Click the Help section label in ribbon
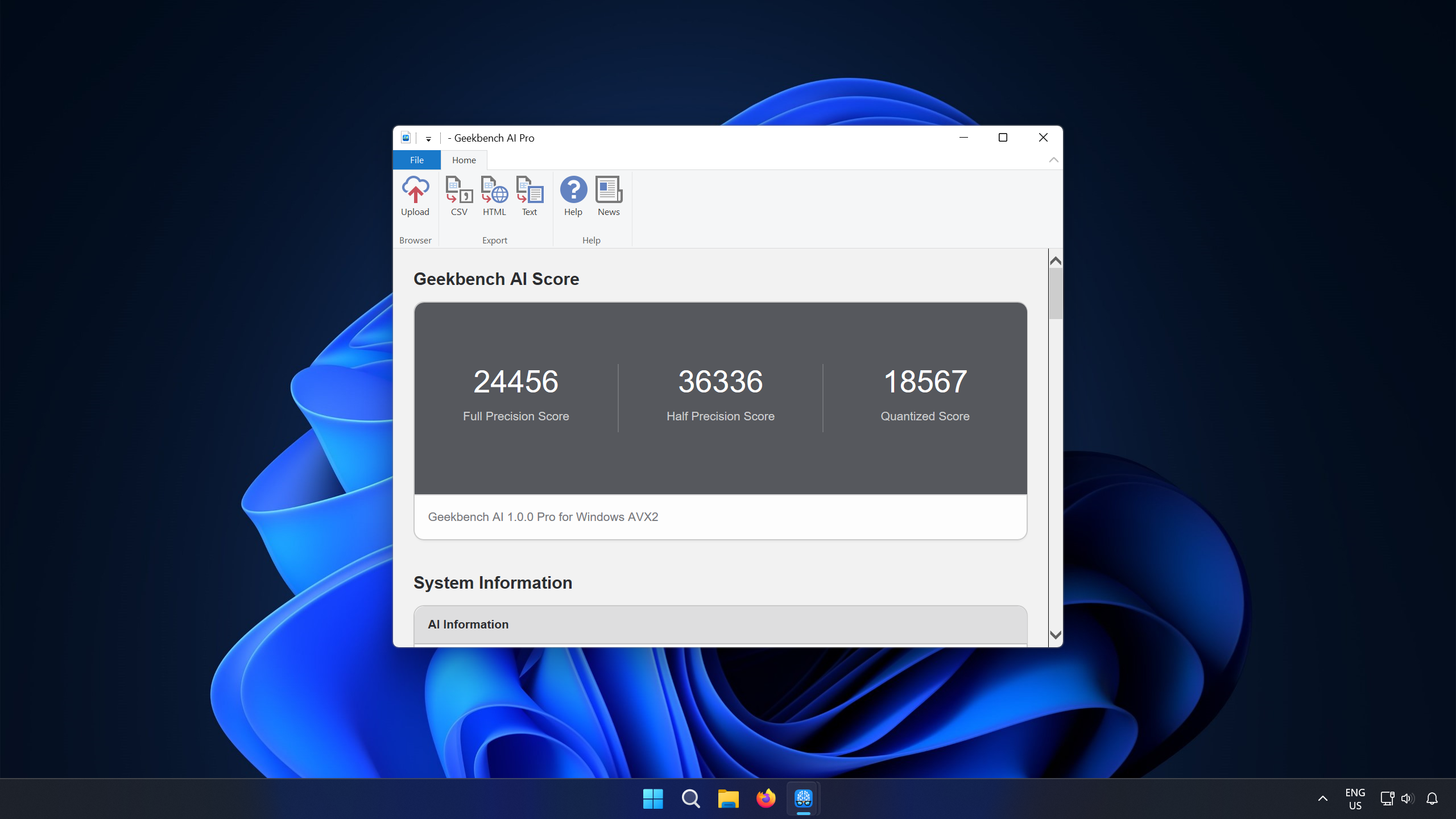 click(591, 239)
